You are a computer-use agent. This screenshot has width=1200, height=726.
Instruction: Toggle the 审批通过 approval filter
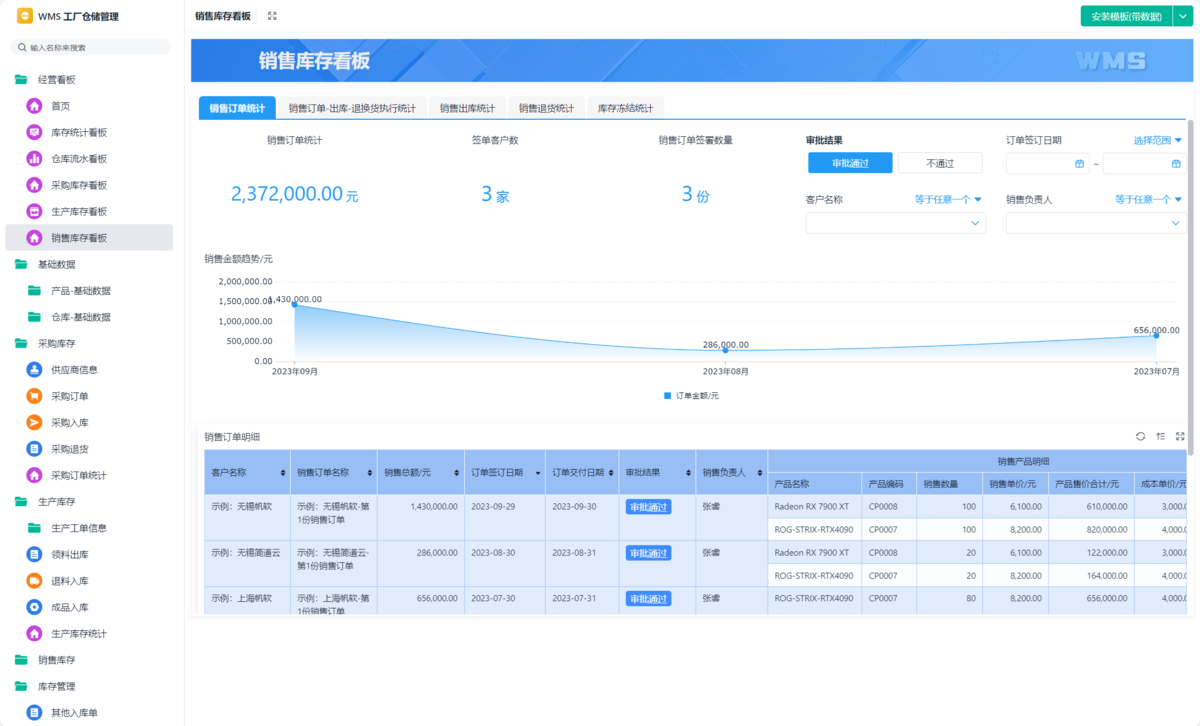(850, 162)
